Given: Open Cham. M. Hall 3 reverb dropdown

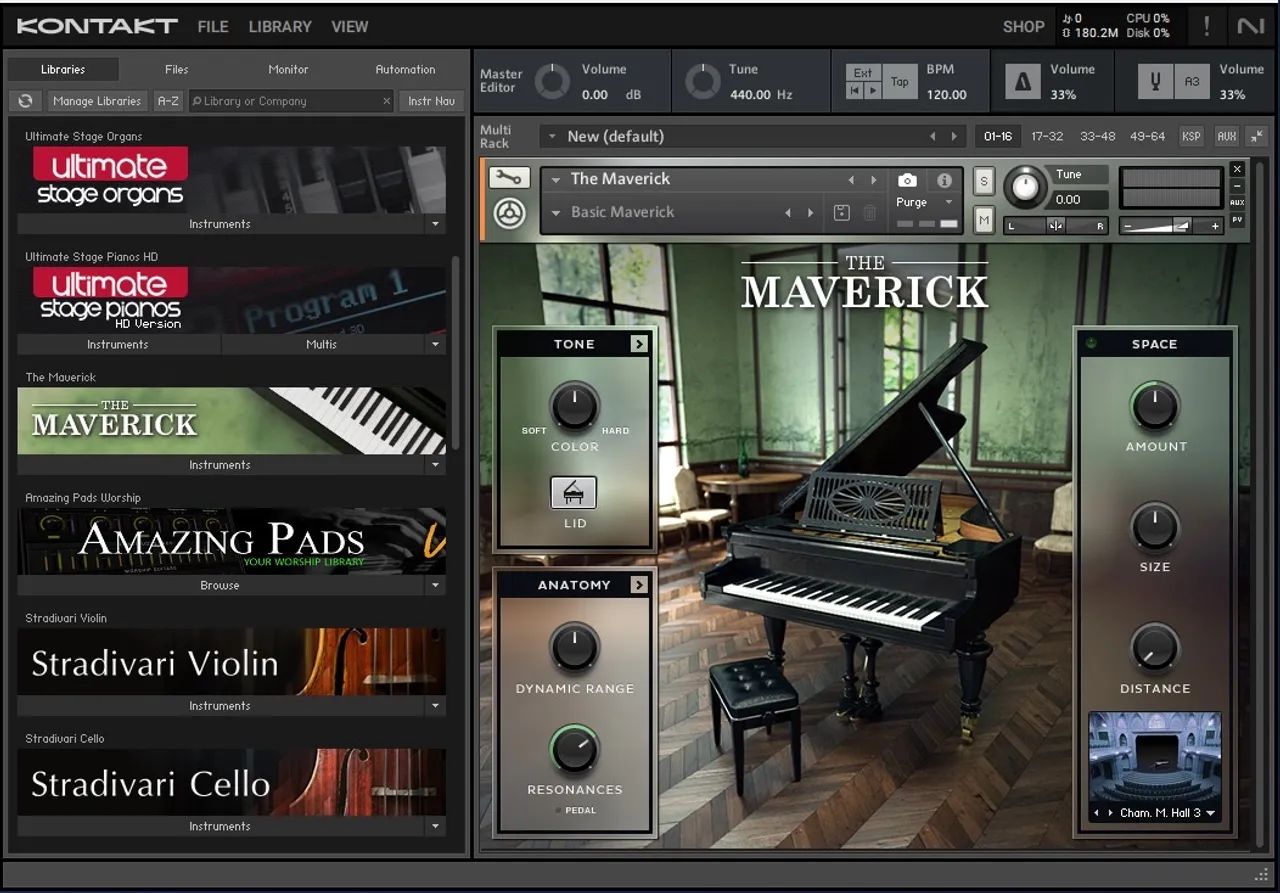Looking at the screenshot, I should coord(1211,813).
